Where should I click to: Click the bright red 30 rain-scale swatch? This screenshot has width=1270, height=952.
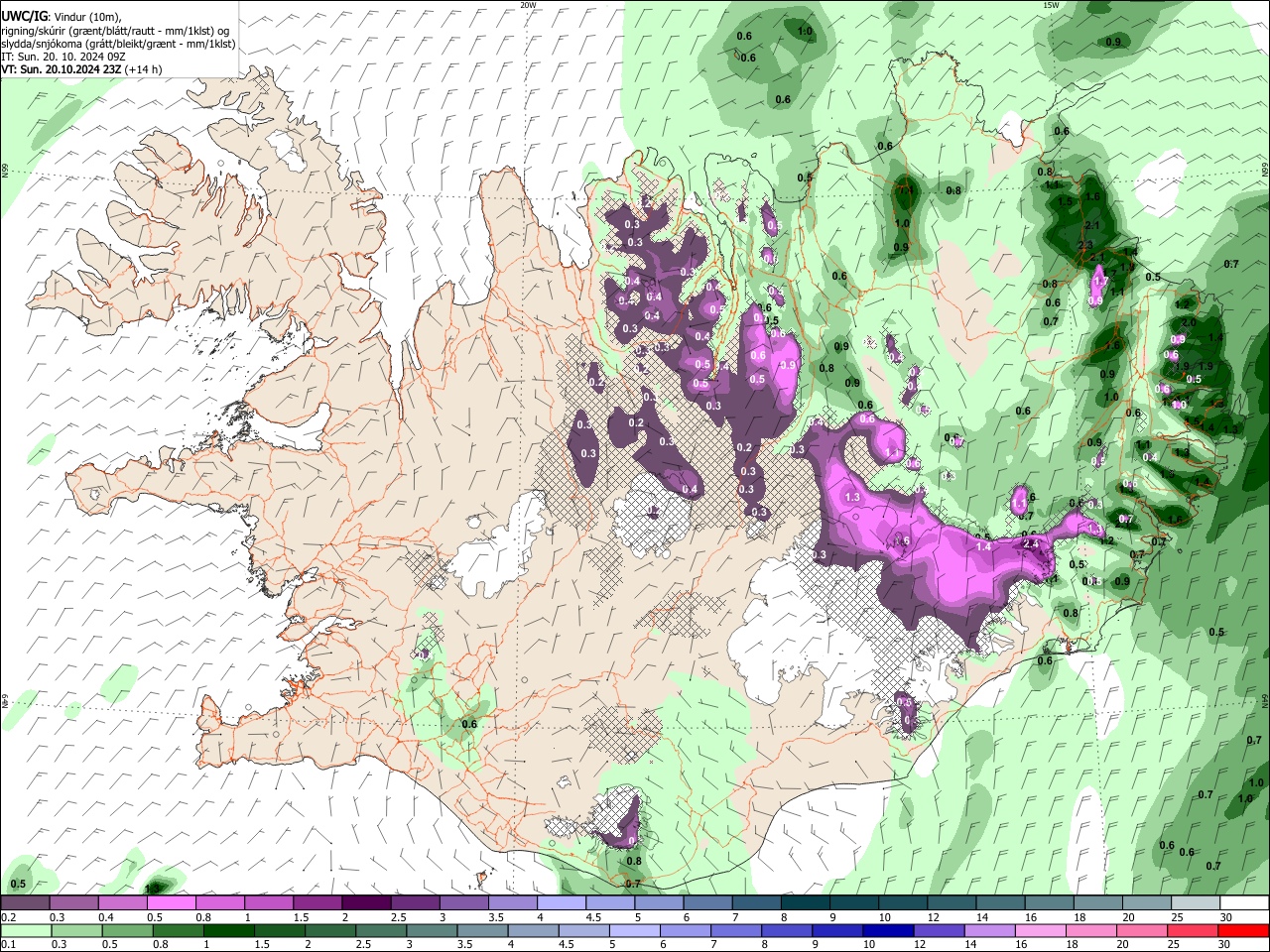(x=1244, y=931)
